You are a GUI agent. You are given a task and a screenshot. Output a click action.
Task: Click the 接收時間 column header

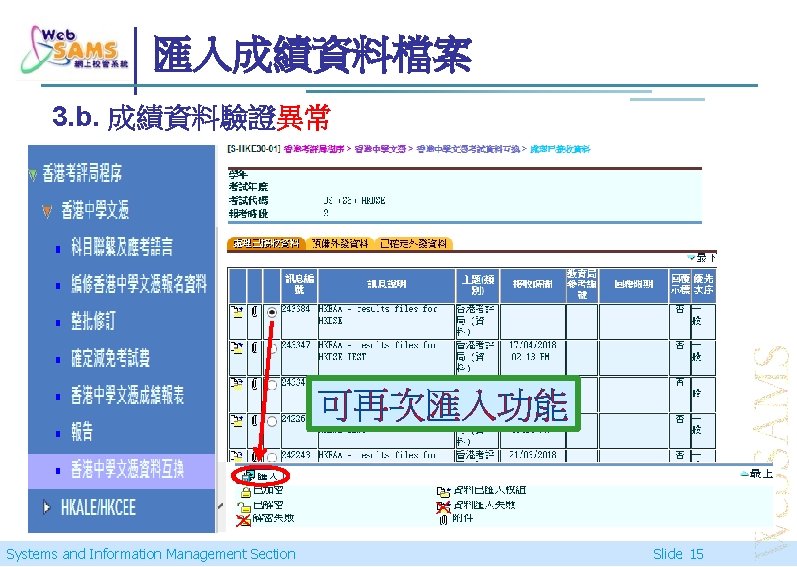pyautogui.click(x=532, y=285)
